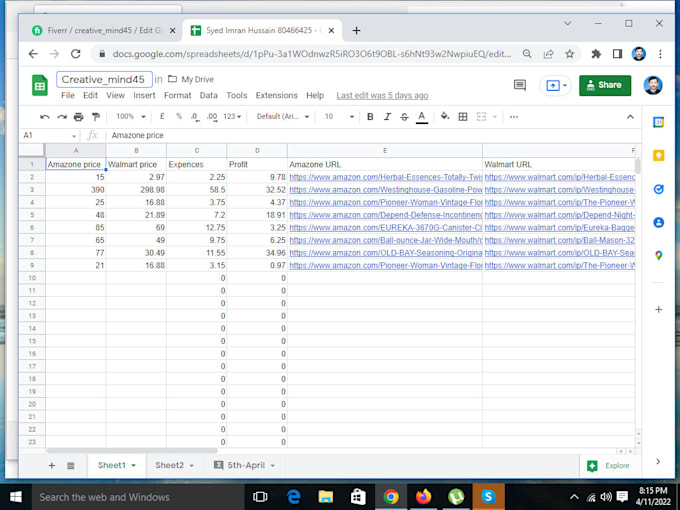Screen dimensions: 680x510
Task: Open the Borders tool
Action: tap(463, 116)
